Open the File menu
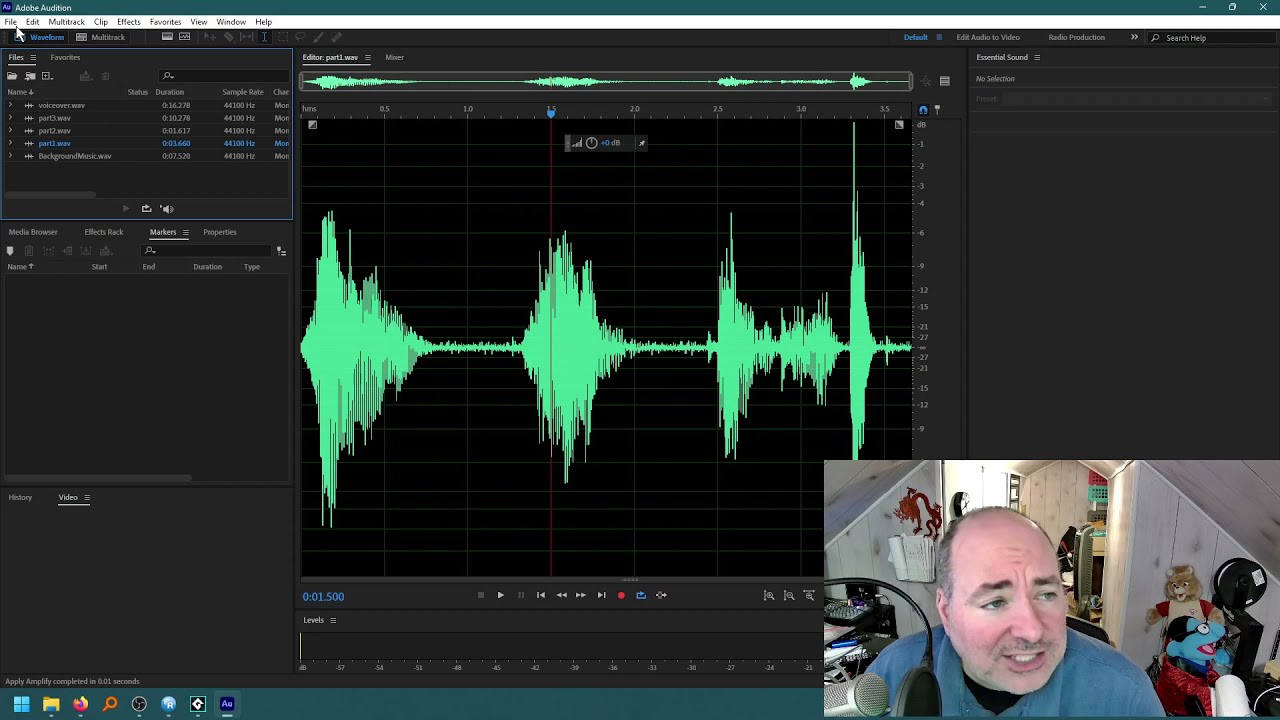1280x720 pixels. point(10,22)
